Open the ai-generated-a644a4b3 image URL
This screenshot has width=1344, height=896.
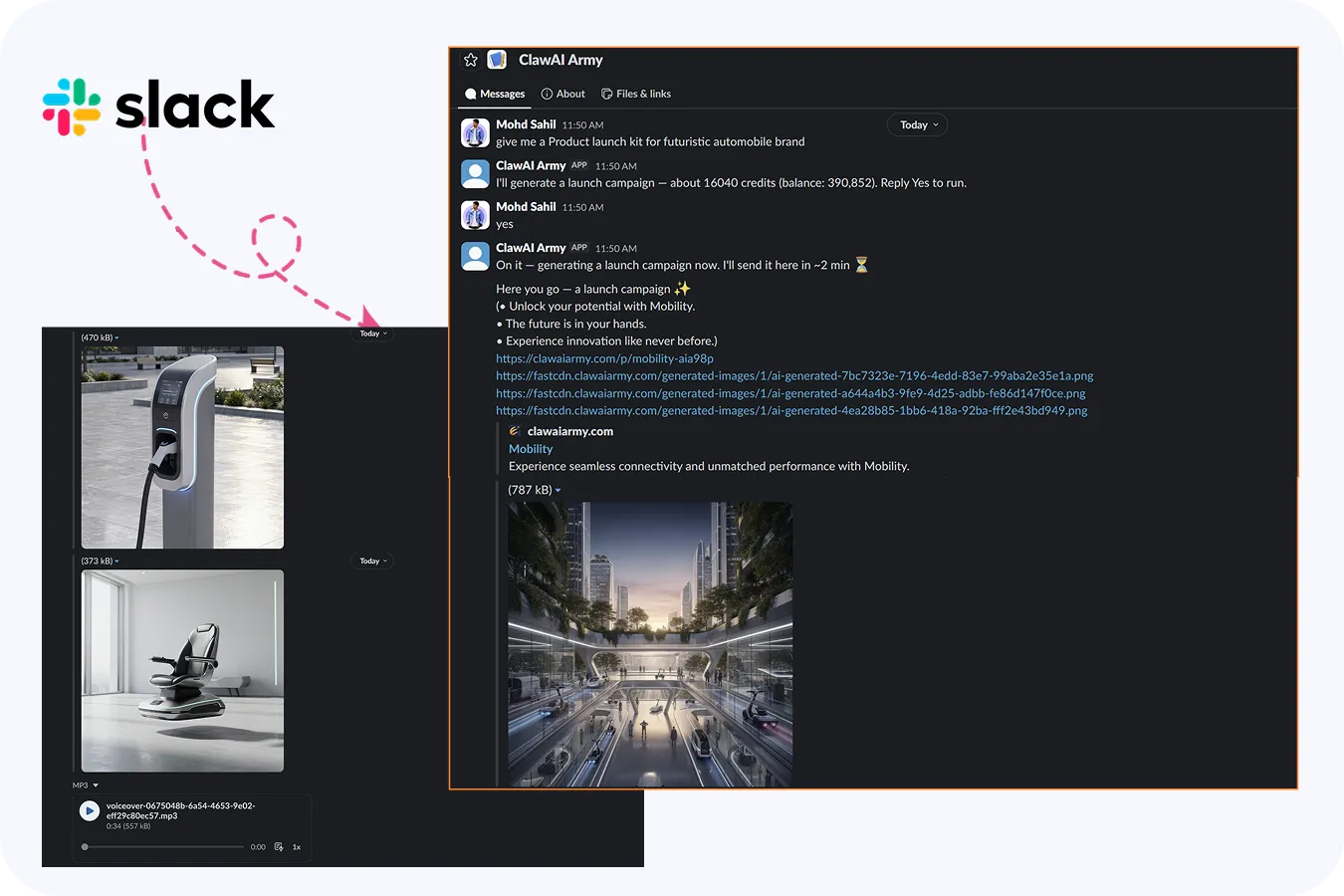(790, 393)
